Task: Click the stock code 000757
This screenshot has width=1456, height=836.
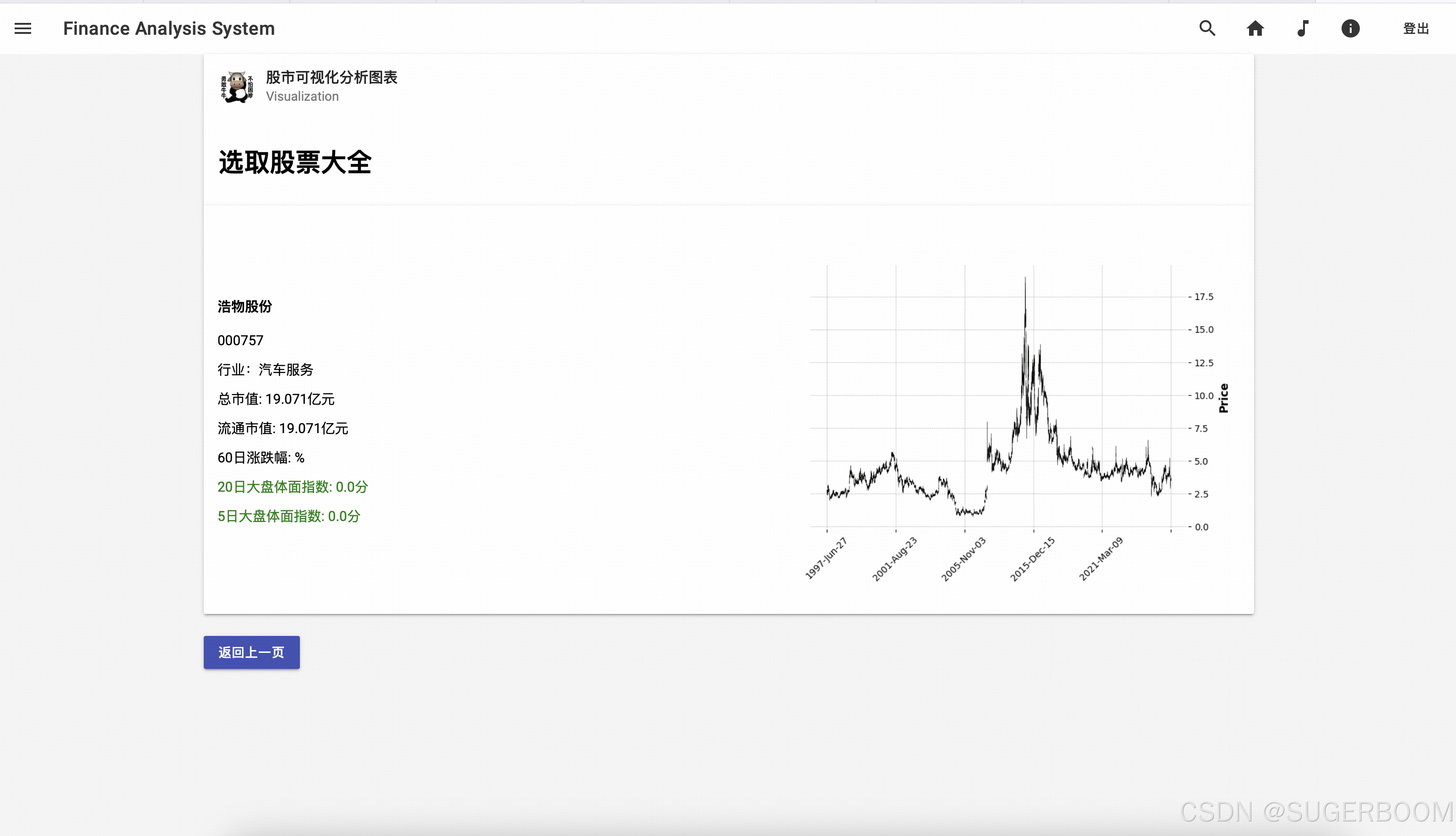Action: [240, 341]
